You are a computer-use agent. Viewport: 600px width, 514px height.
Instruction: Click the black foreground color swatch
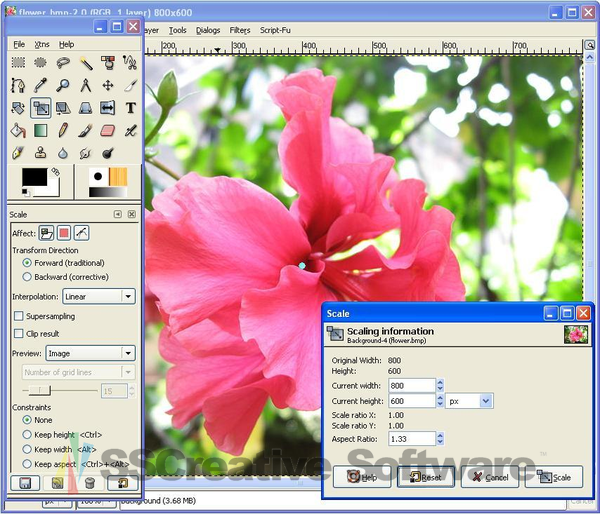point(34,177)
